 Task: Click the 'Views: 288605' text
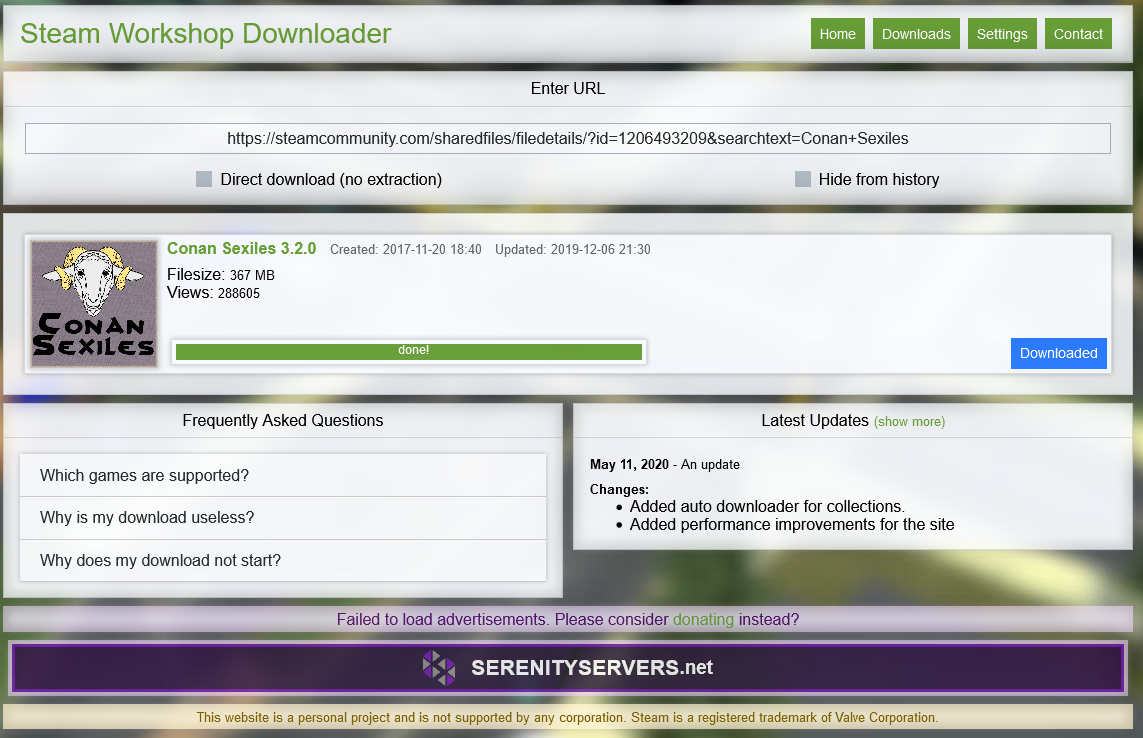pos(213,292)
